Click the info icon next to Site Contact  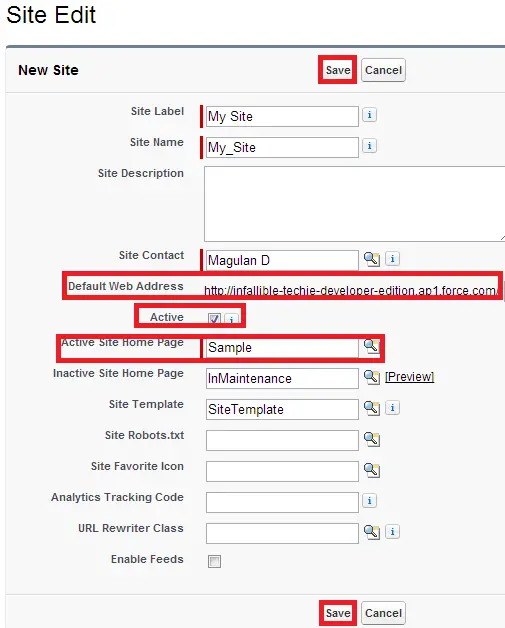392,259
